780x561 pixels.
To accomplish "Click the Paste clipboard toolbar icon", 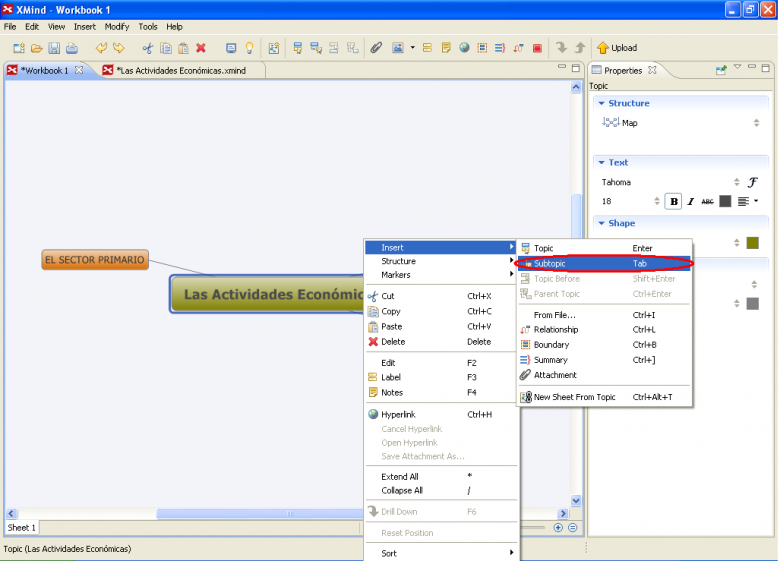I will [184, 48].
